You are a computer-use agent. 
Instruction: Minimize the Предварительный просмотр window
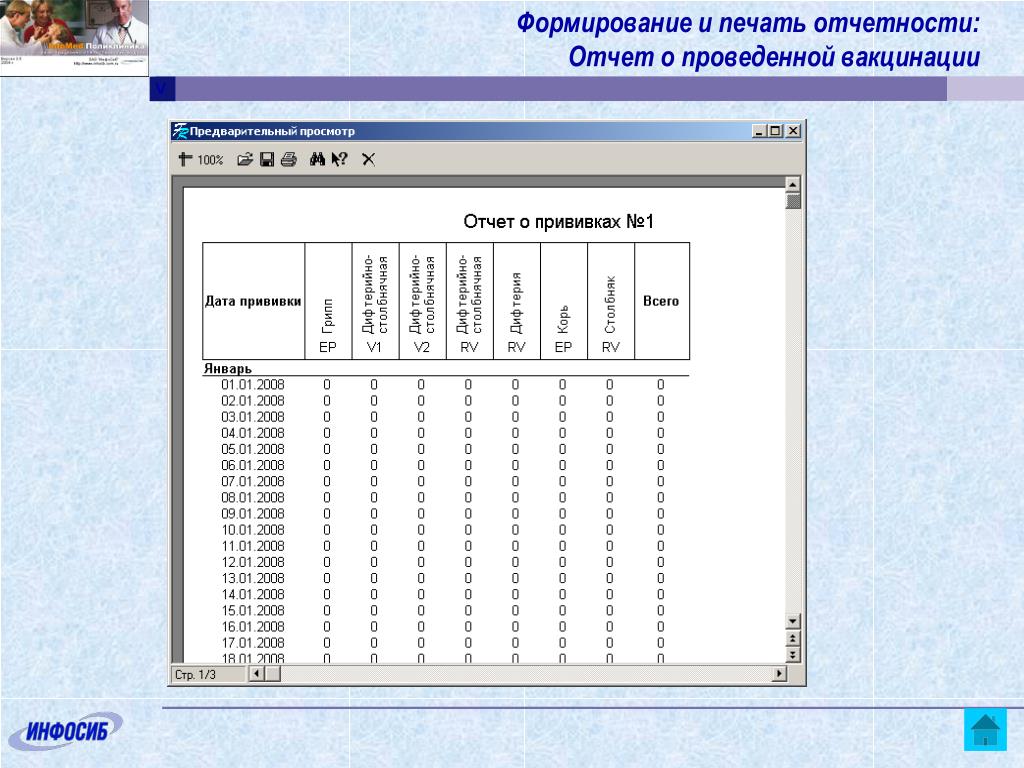759,131
